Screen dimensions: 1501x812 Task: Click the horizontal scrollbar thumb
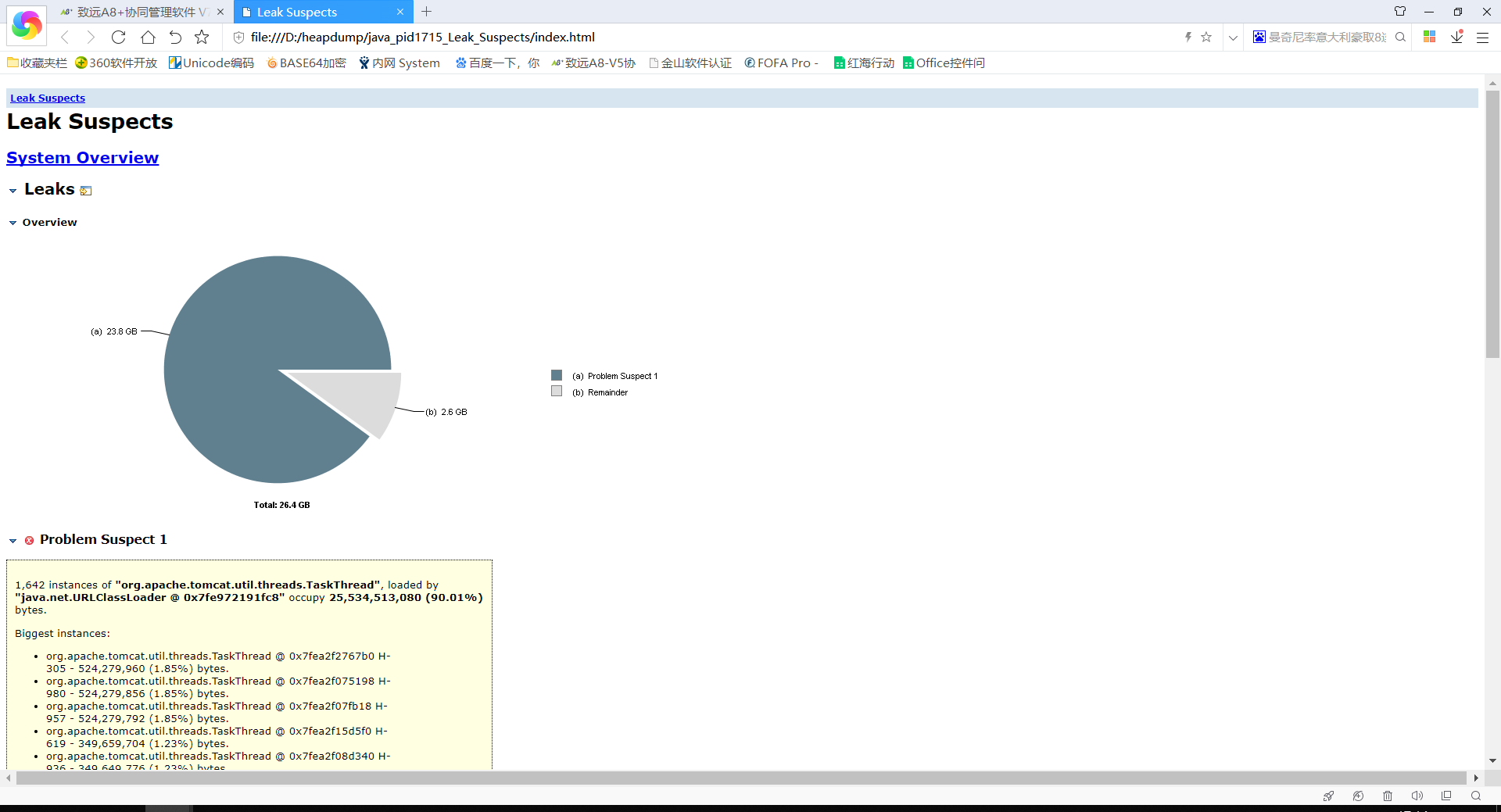(741, 778)
